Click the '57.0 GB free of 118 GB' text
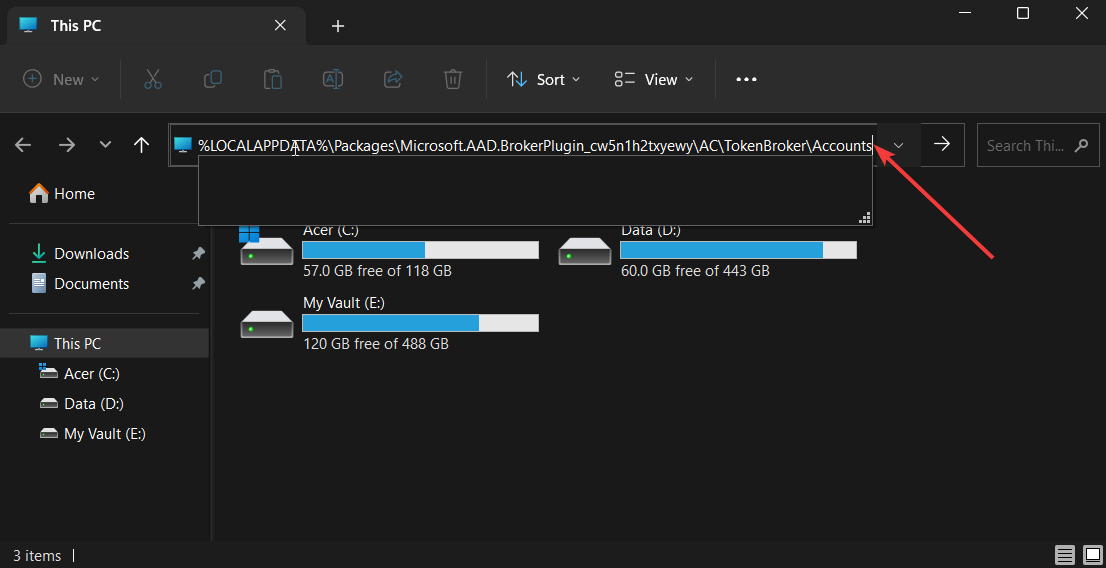Image resolution: width=1106 pixels, height=568 pixels. pyautogui.click(x=377, y=271)
